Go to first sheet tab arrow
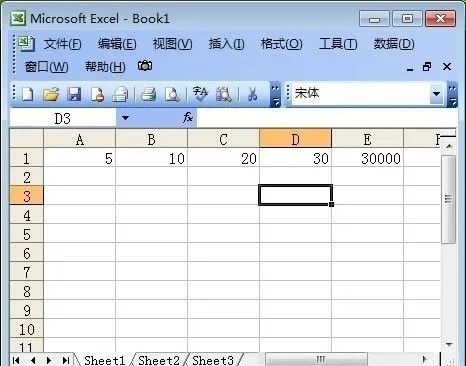 pyautogui.click(x=16, y=360)
